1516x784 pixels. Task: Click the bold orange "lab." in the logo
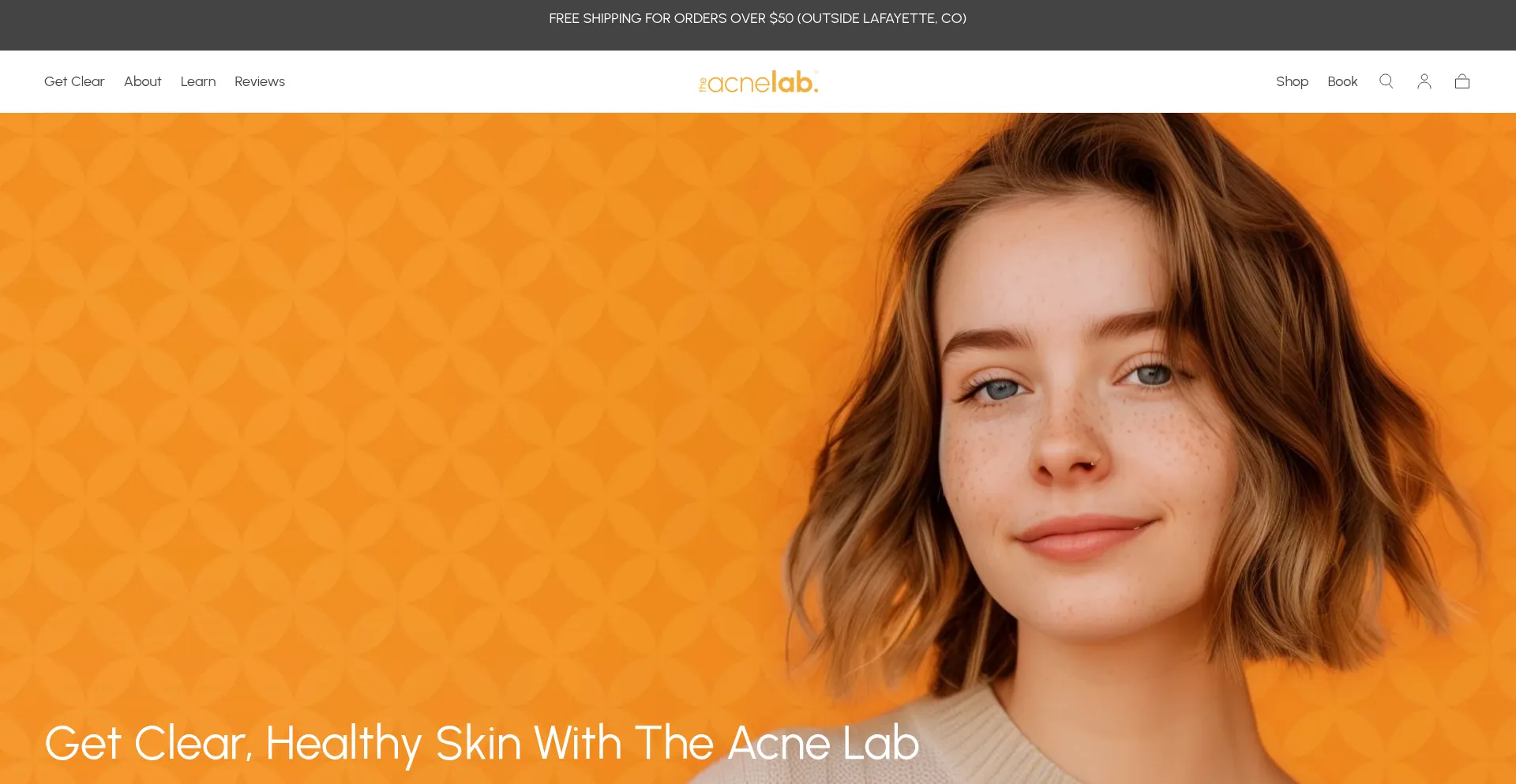coord(794,81)
